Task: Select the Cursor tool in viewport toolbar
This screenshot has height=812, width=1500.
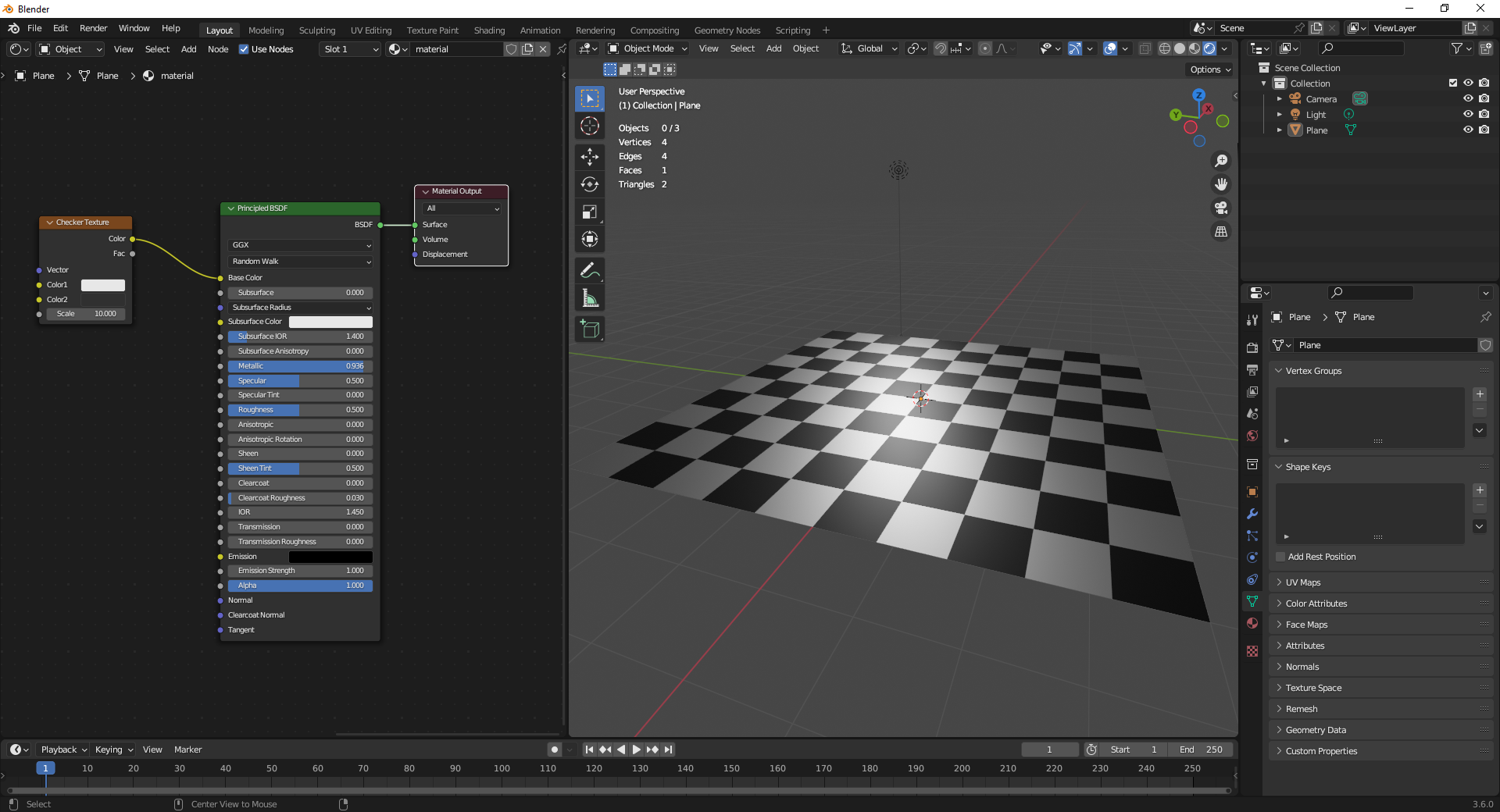Action: (x=590, y=126)
